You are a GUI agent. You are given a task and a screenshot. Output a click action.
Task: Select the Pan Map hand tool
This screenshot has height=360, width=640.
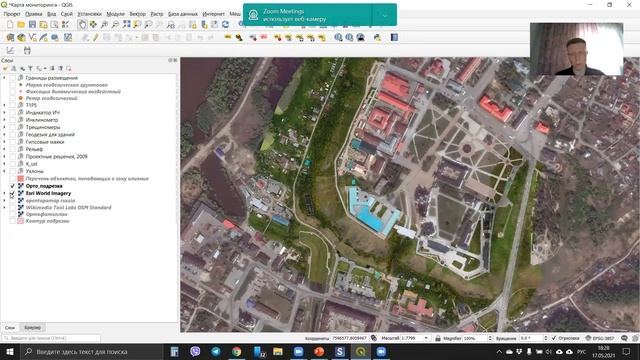[82, 24]
